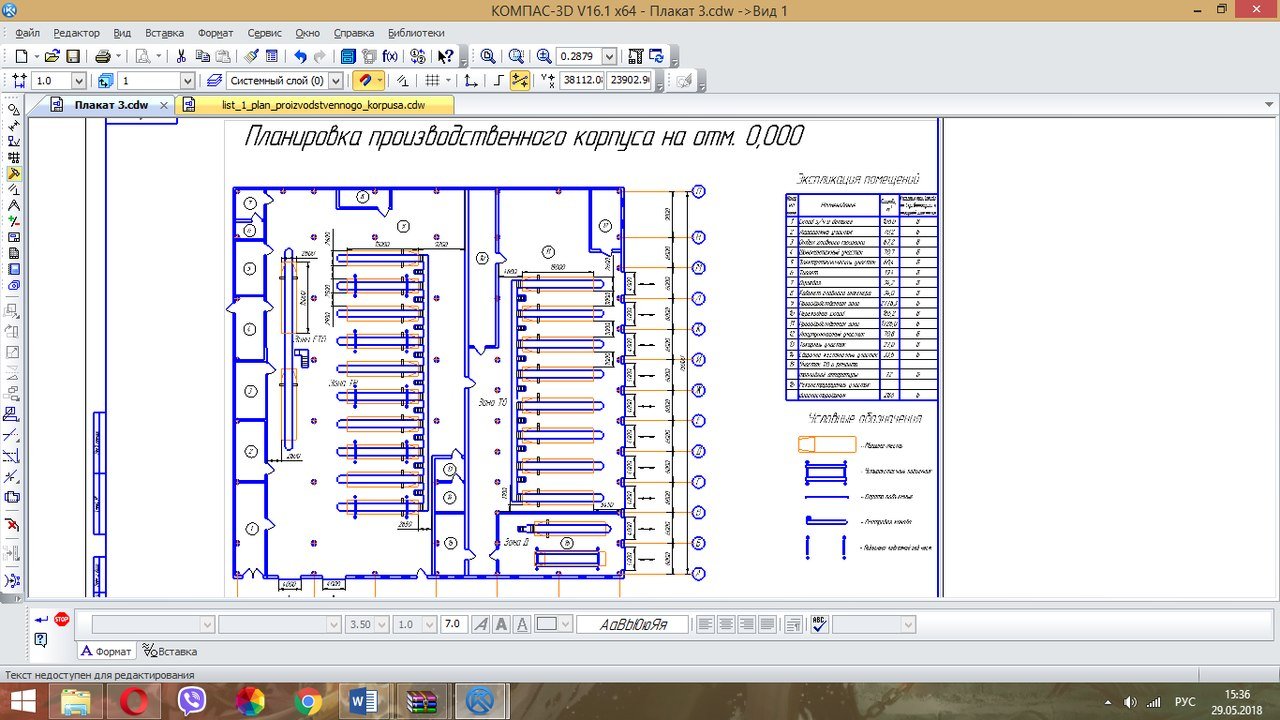Click the Cut scissors icon

click(181, 57)
